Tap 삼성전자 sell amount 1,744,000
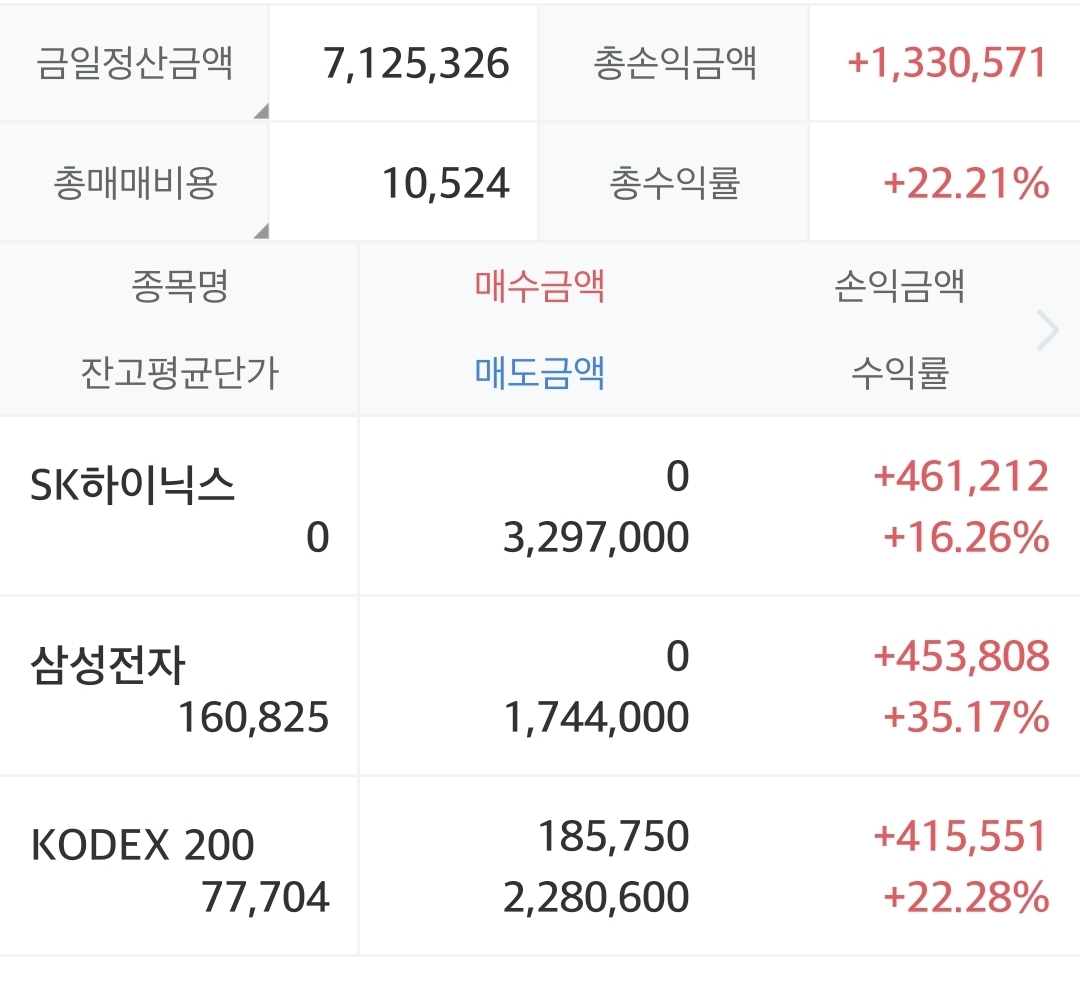This screenshot has width=1080, height=1006. 596,718
